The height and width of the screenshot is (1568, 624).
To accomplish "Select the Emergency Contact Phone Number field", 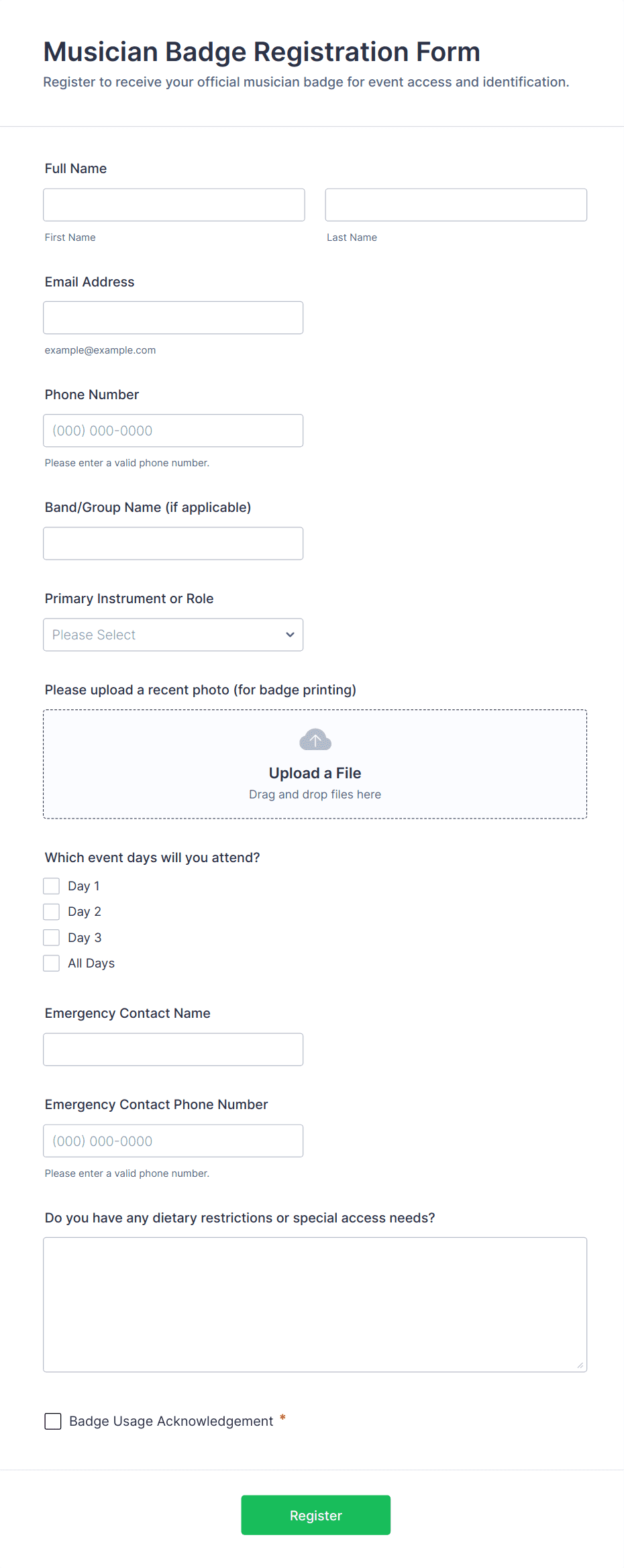I will point(173,1141).
